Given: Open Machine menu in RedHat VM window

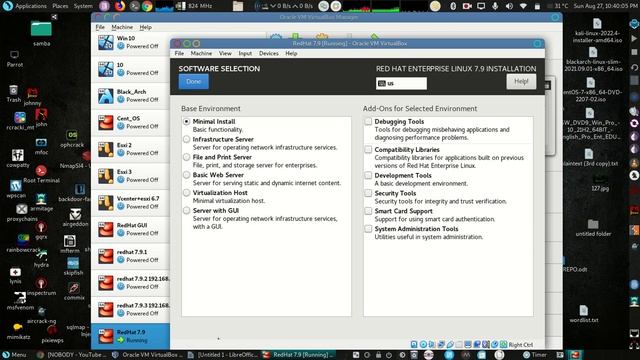Looking at the screenshot, I should [201, 53].
